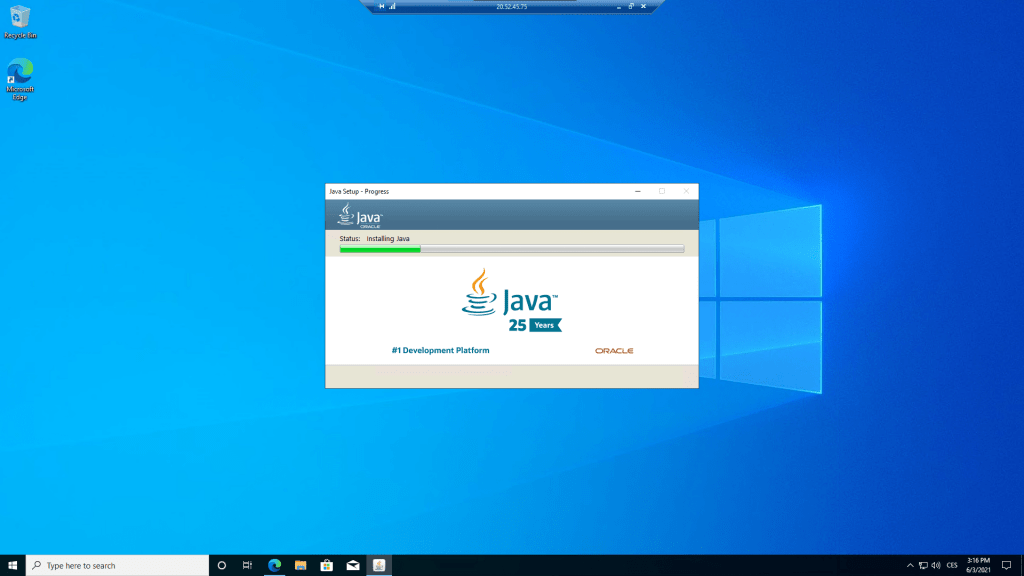Click the '#1 Development Platform' text
The image size is (1024, 576).
(440, 350)
